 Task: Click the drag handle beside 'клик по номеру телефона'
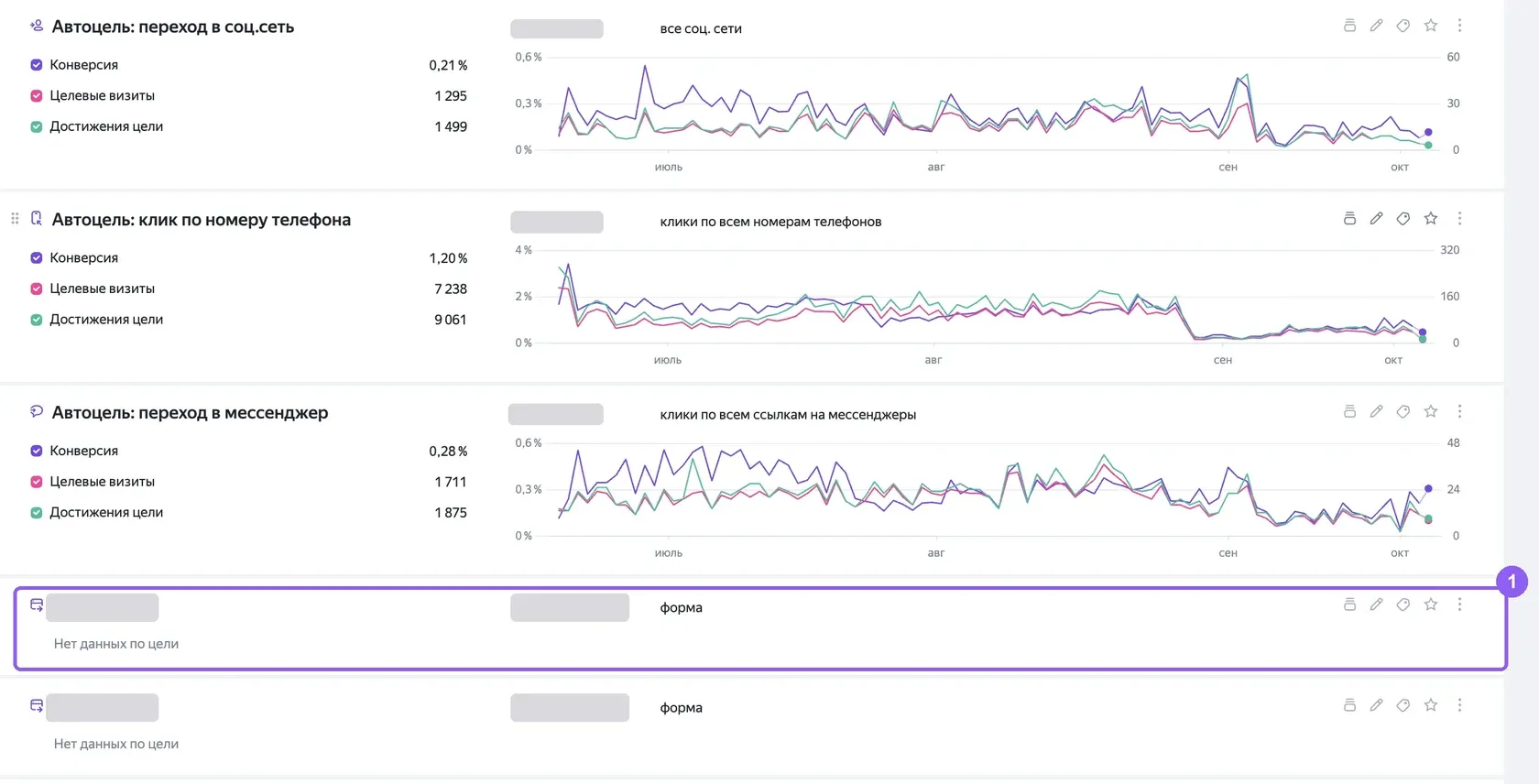(x=15, y=219)
